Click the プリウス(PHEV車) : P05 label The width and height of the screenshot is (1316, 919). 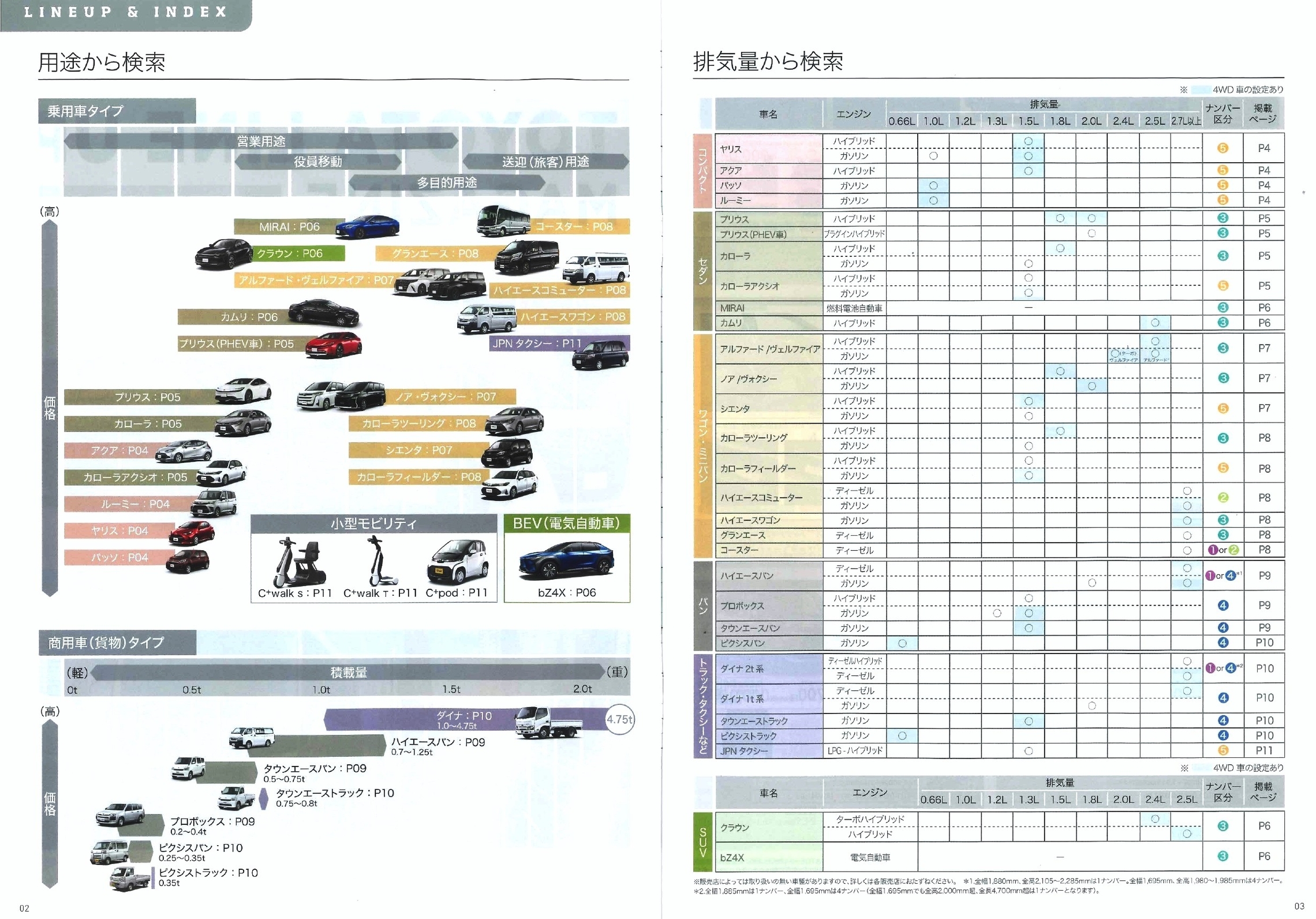point(242,343)
